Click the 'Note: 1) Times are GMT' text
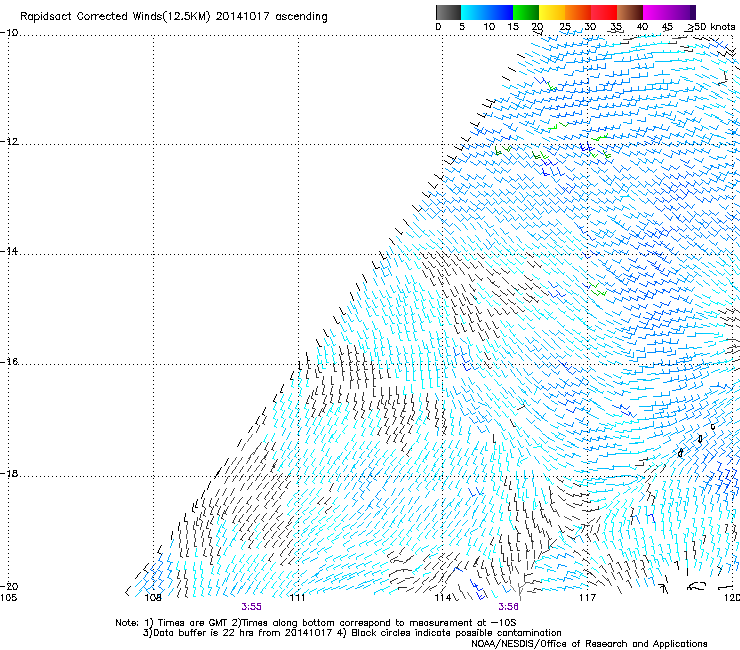Screen dimensions: 740x650 (x=172, y=623)
